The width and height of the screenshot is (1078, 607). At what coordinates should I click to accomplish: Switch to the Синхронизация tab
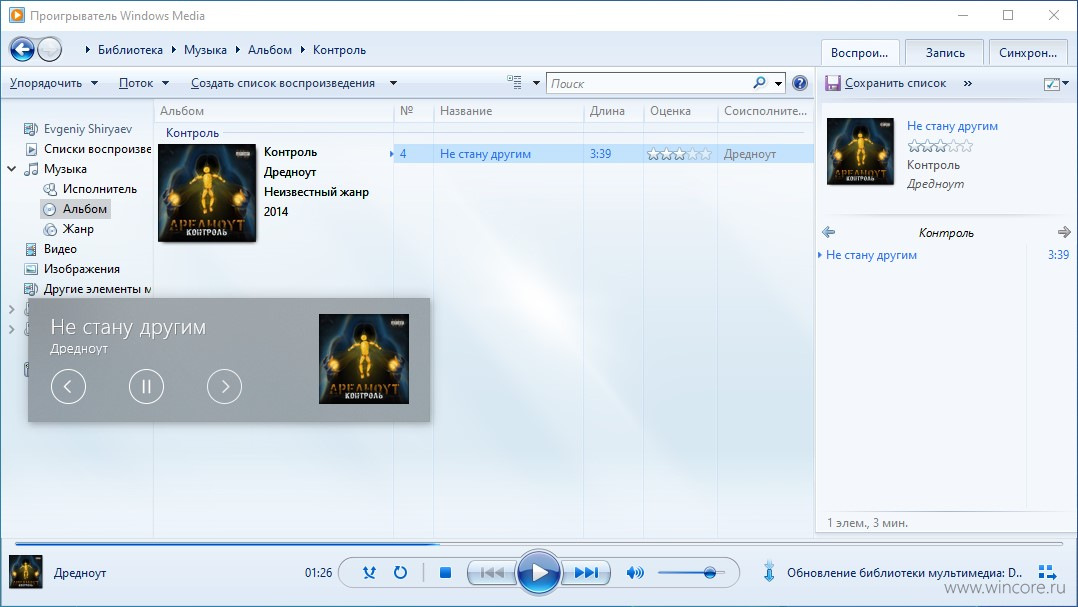coord(1028,52)
